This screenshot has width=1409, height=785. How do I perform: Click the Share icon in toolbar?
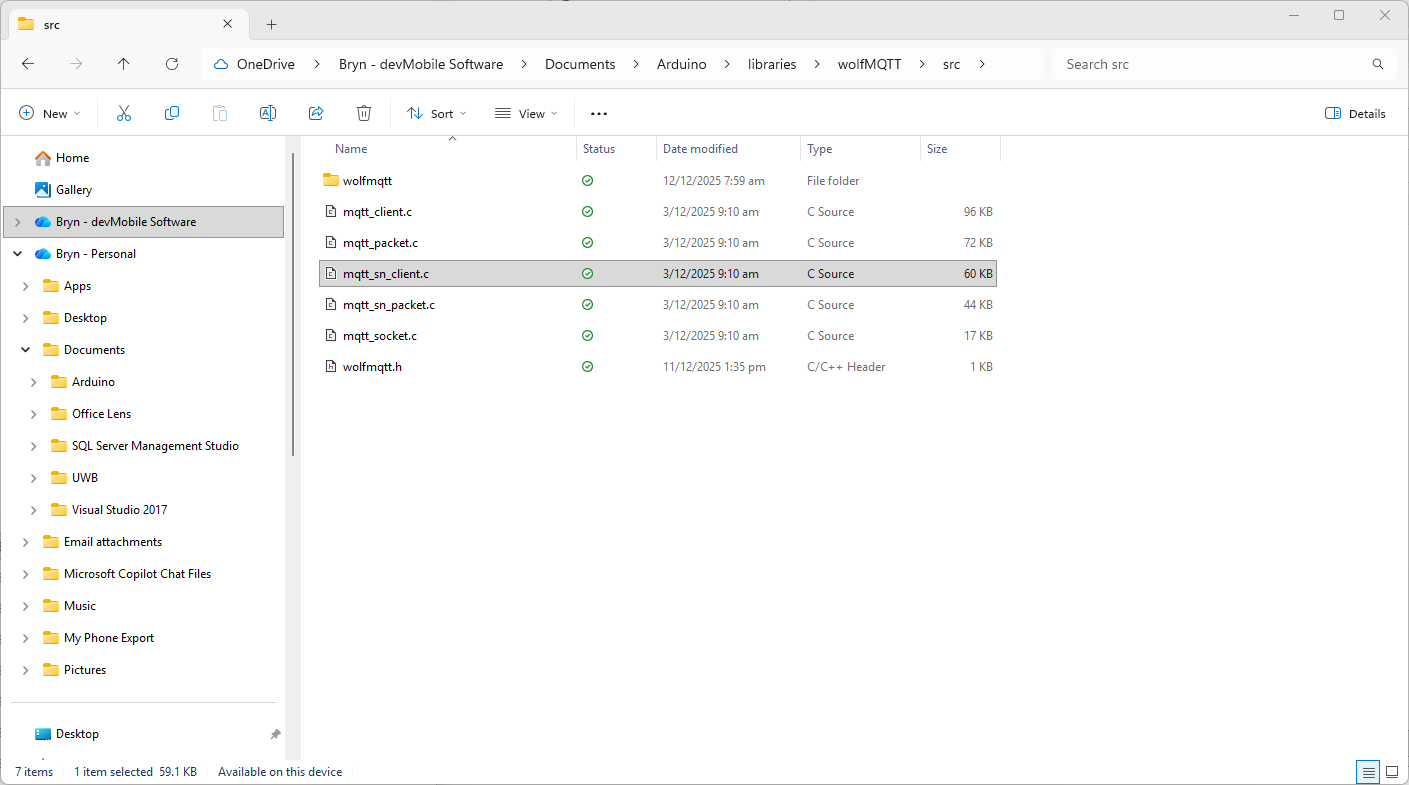pos(316,114)
